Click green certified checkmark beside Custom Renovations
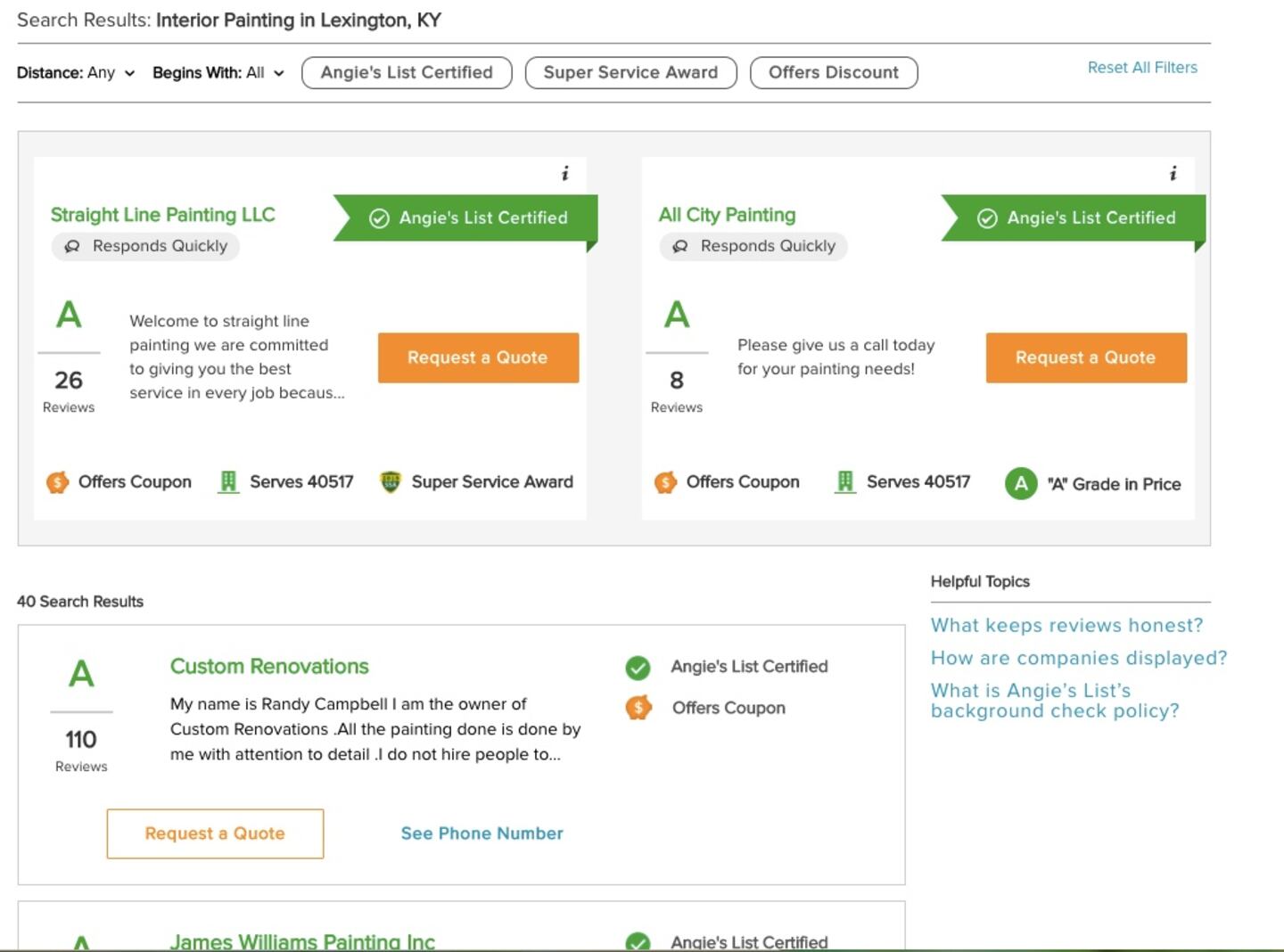Image resolution: width=1284 pixels, height=952 pixels. [x=638, y=667]
